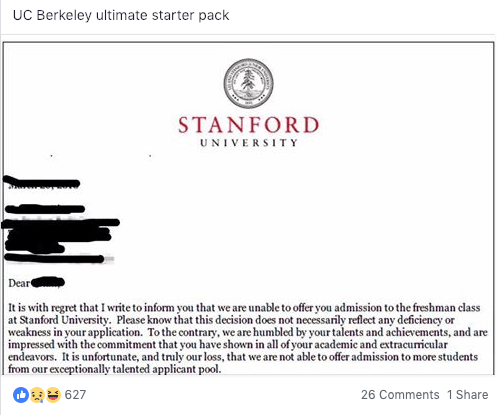
Task: Click the laughing Haha reaction emoji
Action: [53, 395]
